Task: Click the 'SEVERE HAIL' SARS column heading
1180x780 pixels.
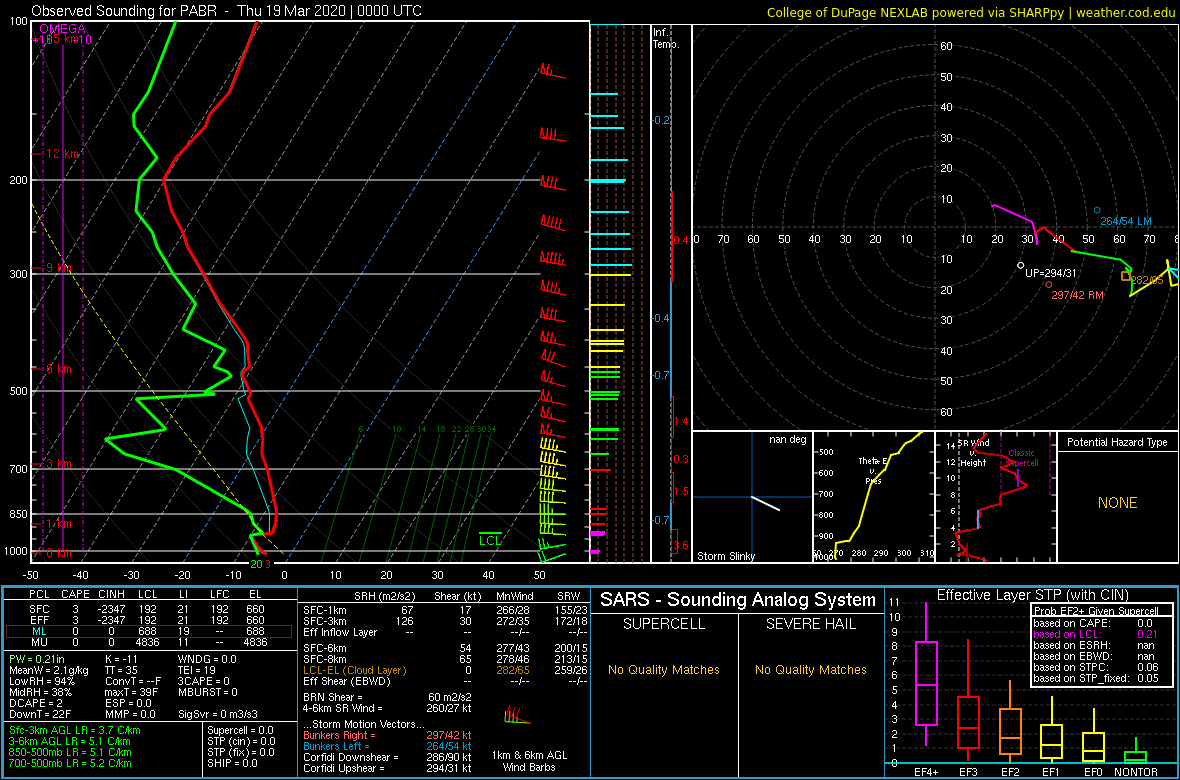Action: (811, 624)
